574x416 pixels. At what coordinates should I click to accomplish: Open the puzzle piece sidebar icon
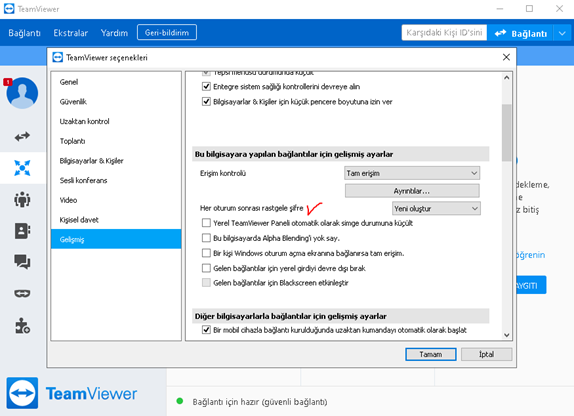pyautogui.click(x=22, y=326)
